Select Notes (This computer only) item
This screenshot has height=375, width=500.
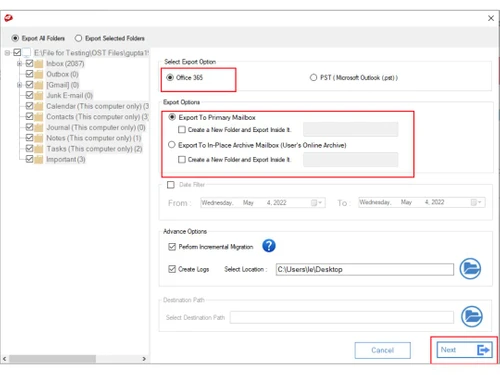[x=94, y=138]
